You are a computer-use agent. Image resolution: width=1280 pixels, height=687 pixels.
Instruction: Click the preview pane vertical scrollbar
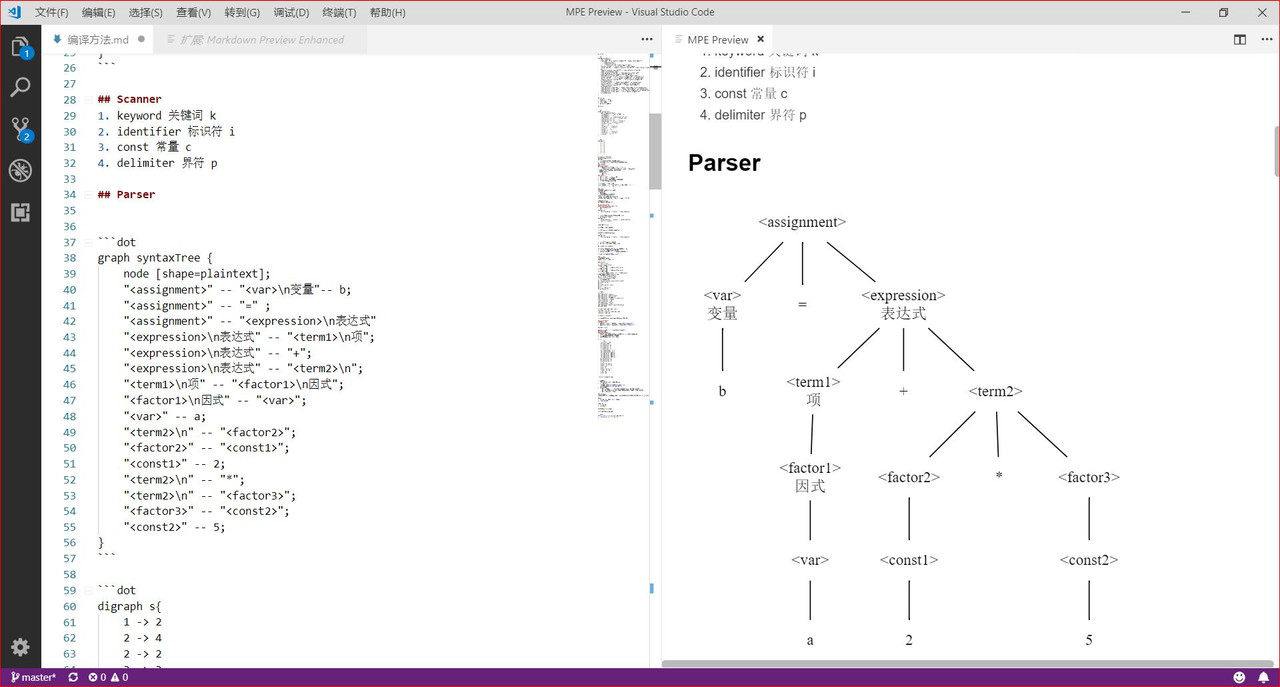point(1275,150)
